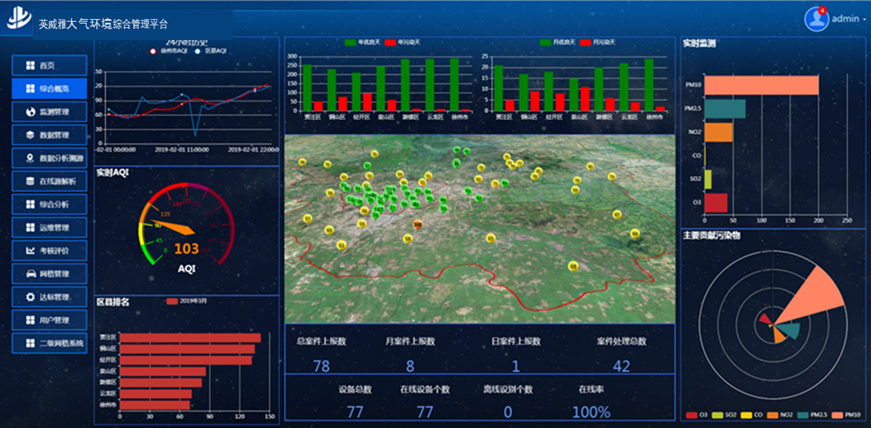The image size is (871, 428).
Task: Click the 监测管理 sidebar icon
Action: (28, 112)
